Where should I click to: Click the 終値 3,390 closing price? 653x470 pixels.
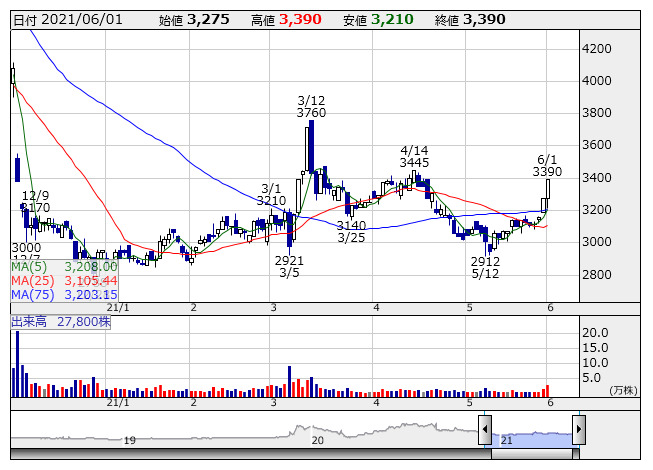(470, 20)
